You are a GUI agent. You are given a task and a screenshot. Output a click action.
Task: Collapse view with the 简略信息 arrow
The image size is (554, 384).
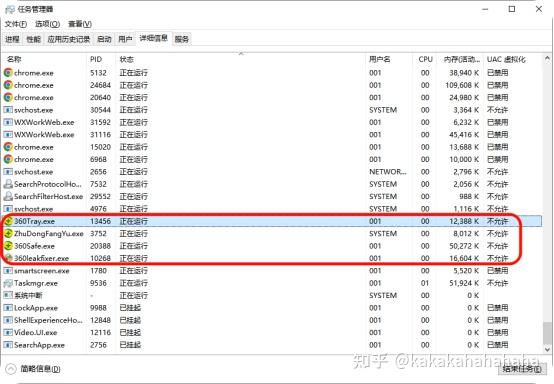(x=11, y=369)
